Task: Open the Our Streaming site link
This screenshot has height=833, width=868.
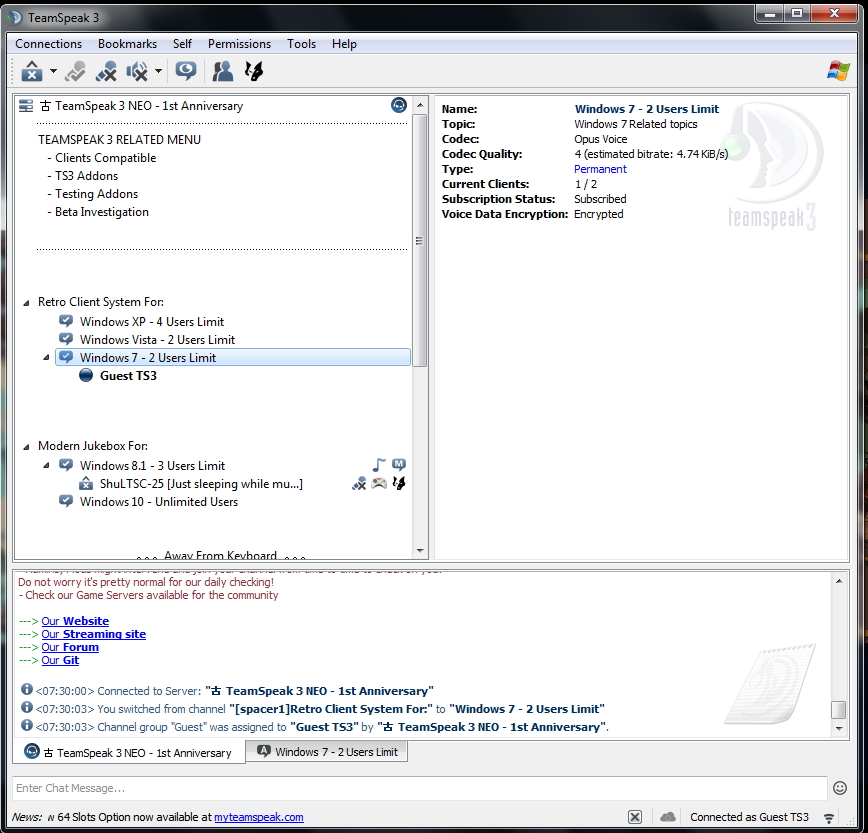Action: [94, 634]
